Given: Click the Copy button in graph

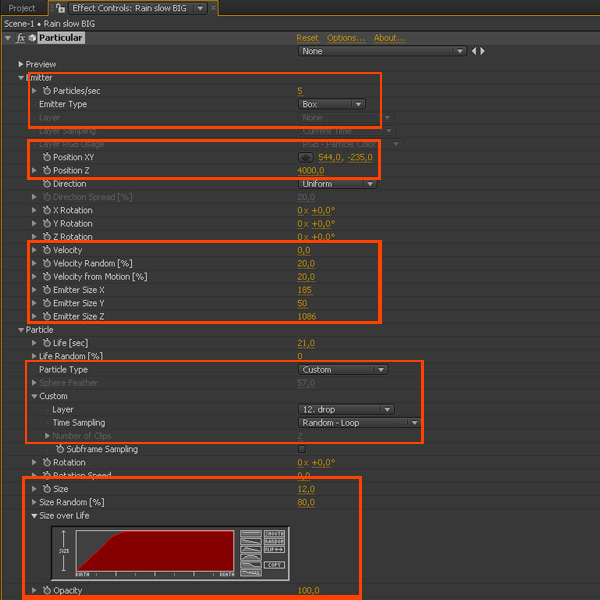Looking at the screenshot, I should click(x=274, y=565).
